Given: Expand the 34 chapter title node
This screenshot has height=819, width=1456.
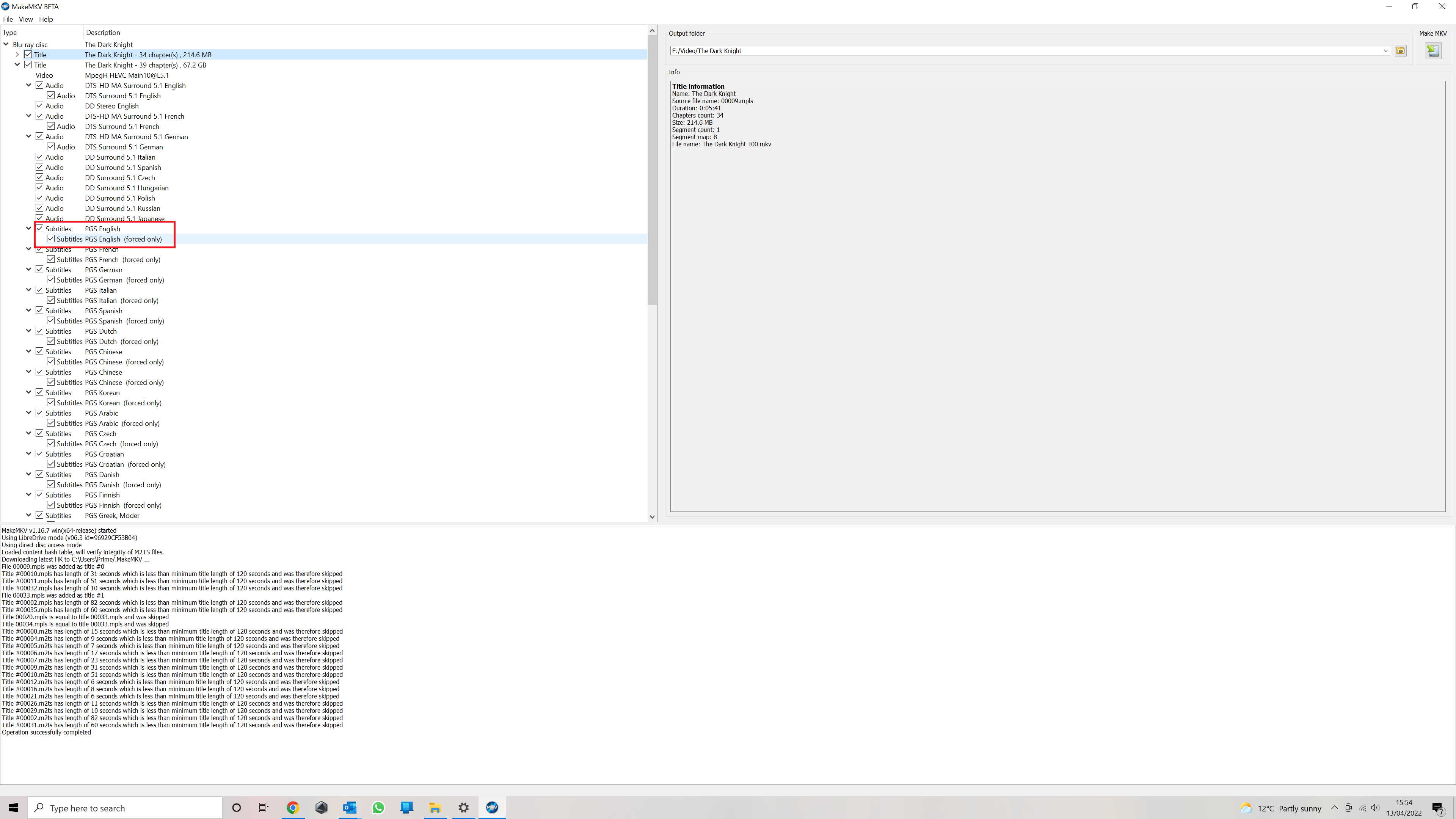Looking at the screenshot, I should (x=17, y=55).
